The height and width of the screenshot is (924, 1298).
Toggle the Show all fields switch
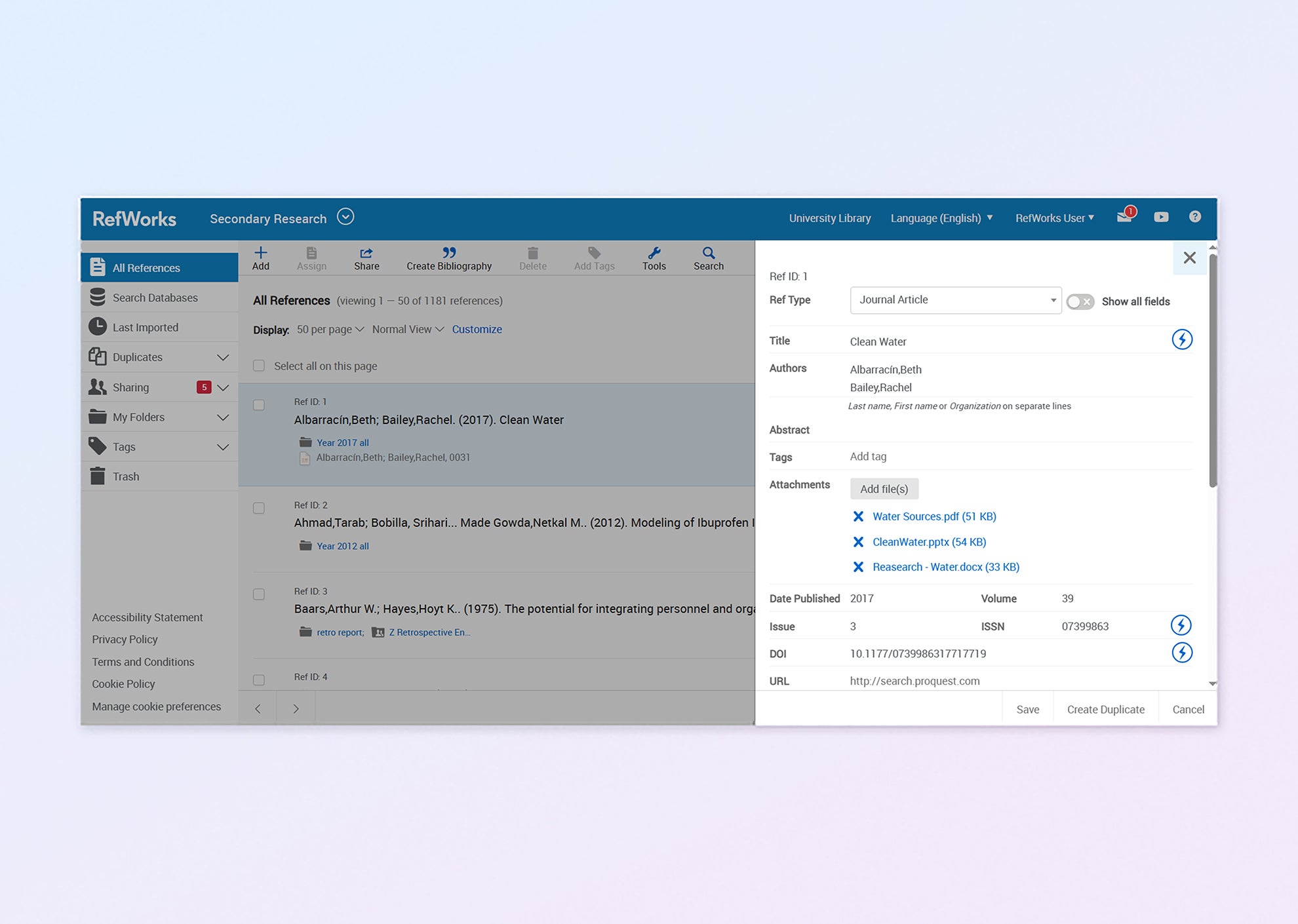click(x=1080, y=301)
